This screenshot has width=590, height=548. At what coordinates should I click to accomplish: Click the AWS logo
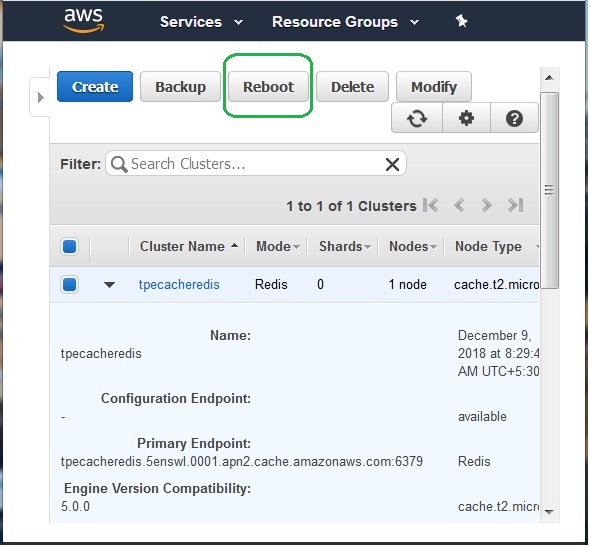pos(84,20)
